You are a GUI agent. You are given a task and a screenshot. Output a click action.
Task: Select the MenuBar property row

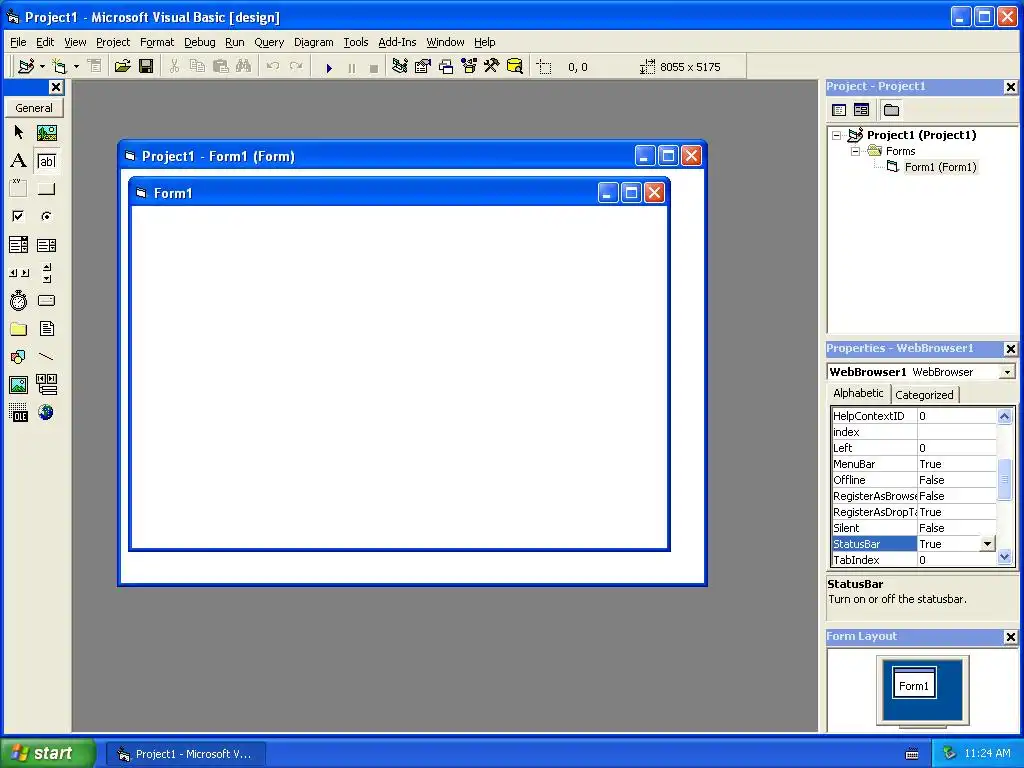[914, 464]
